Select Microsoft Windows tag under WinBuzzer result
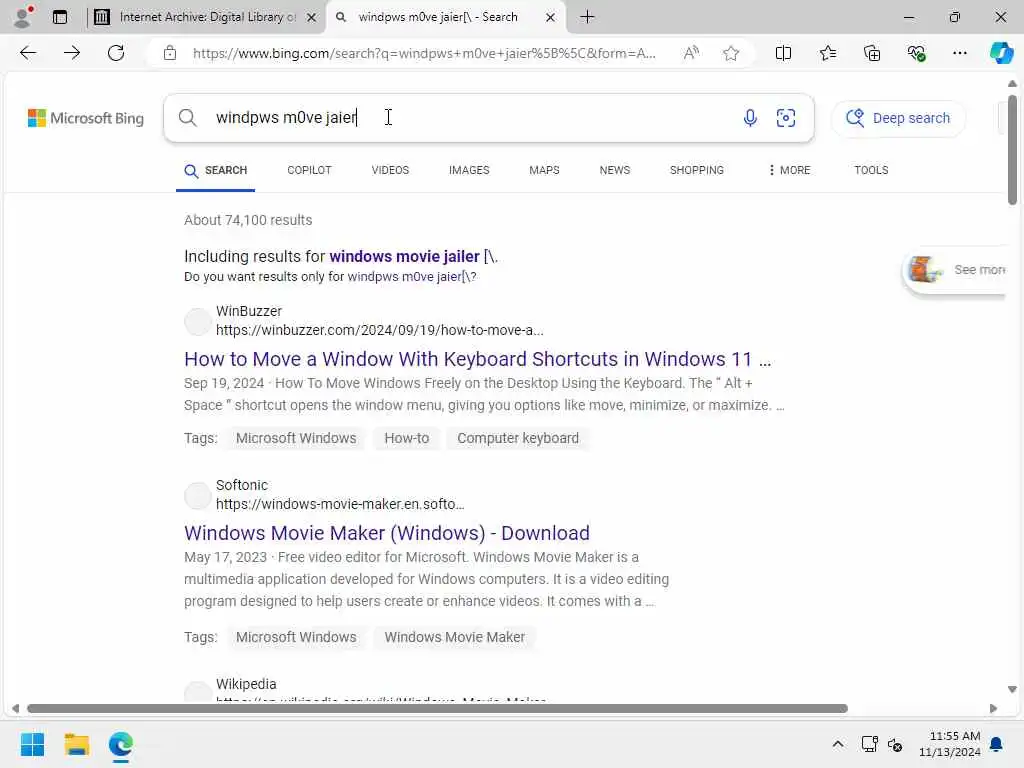 [296, 438]
